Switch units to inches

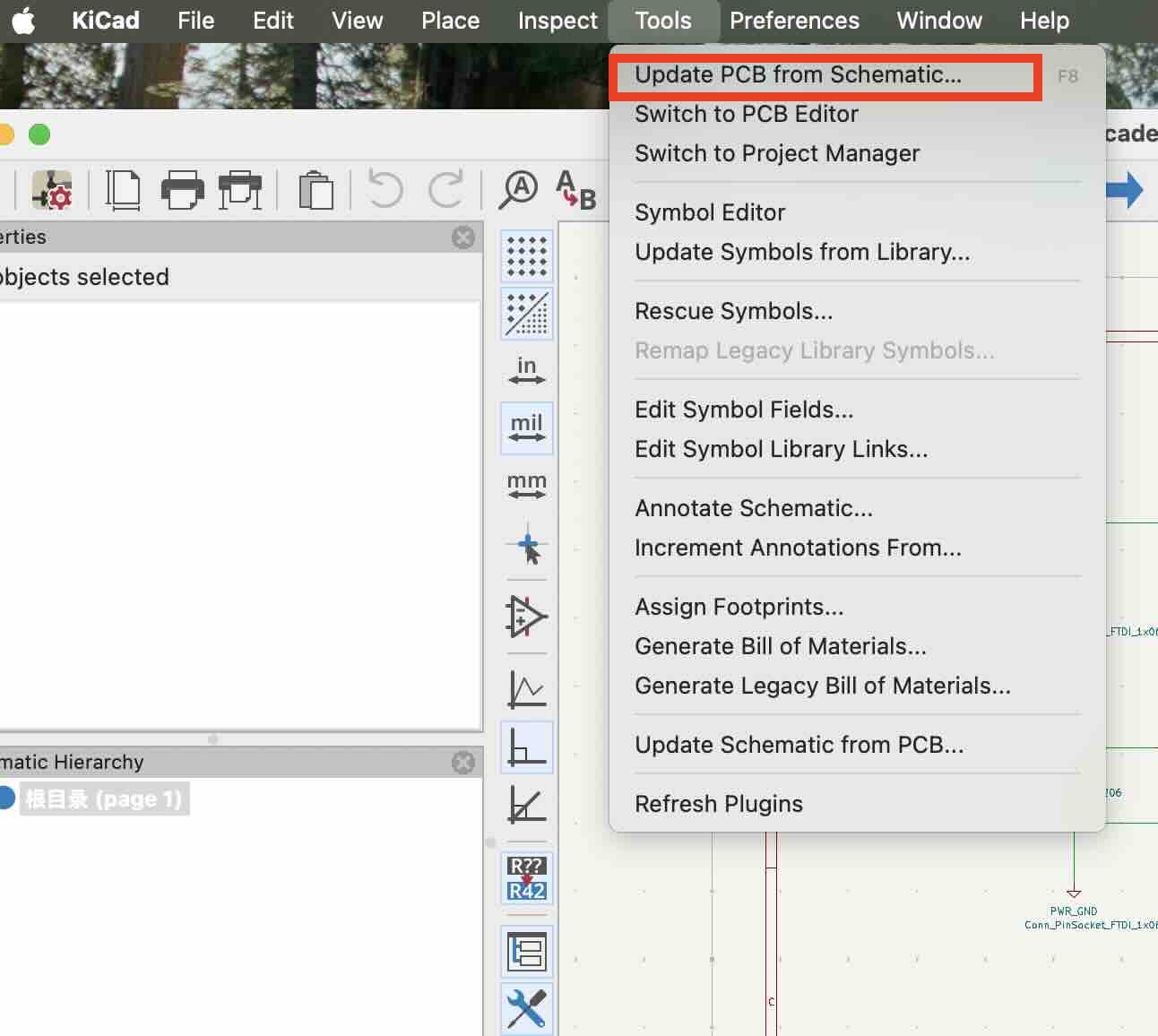(x=527, y=371)
